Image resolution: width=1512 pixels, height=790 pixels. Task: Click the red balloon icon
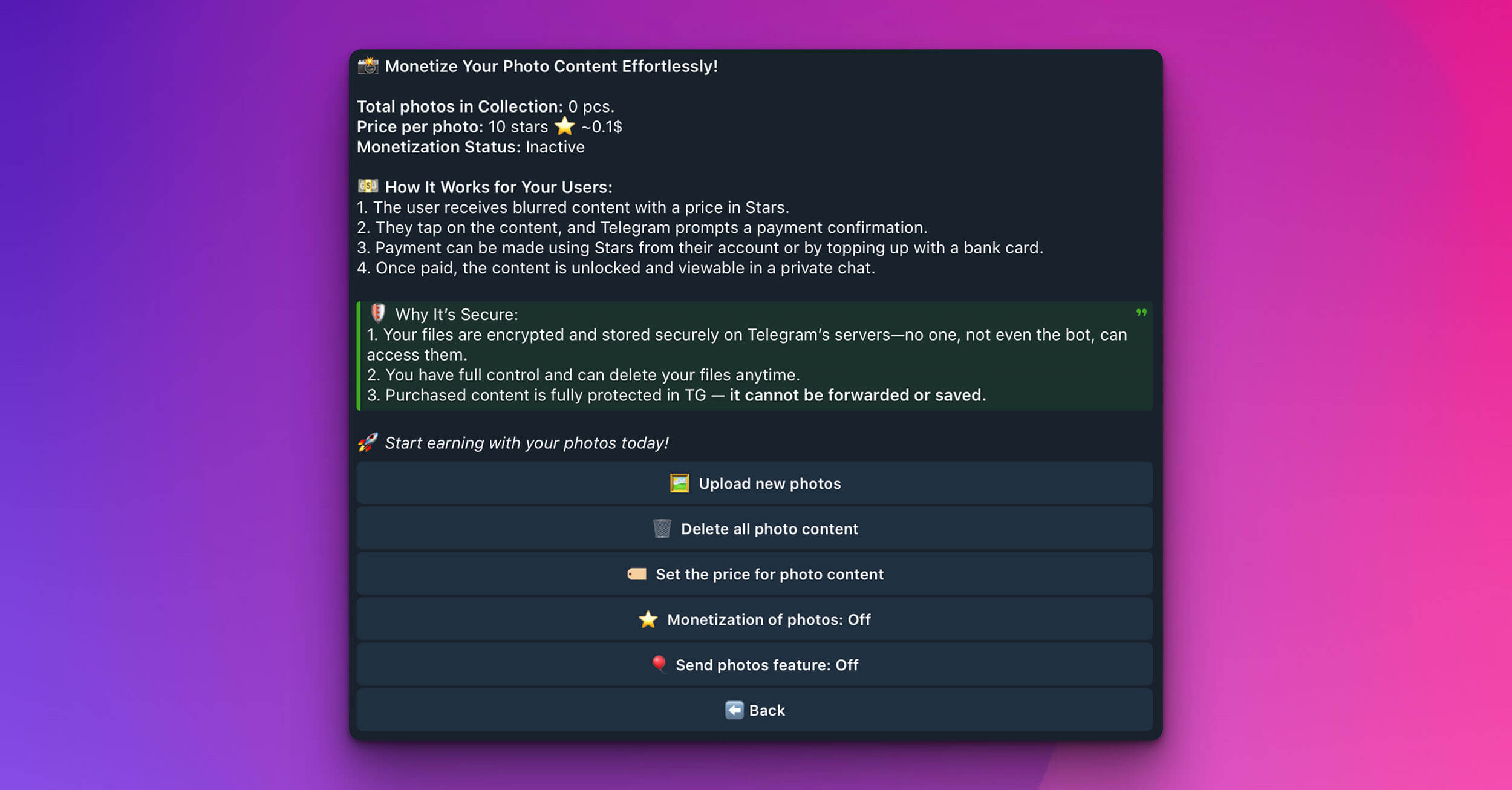tap(659, 664)
